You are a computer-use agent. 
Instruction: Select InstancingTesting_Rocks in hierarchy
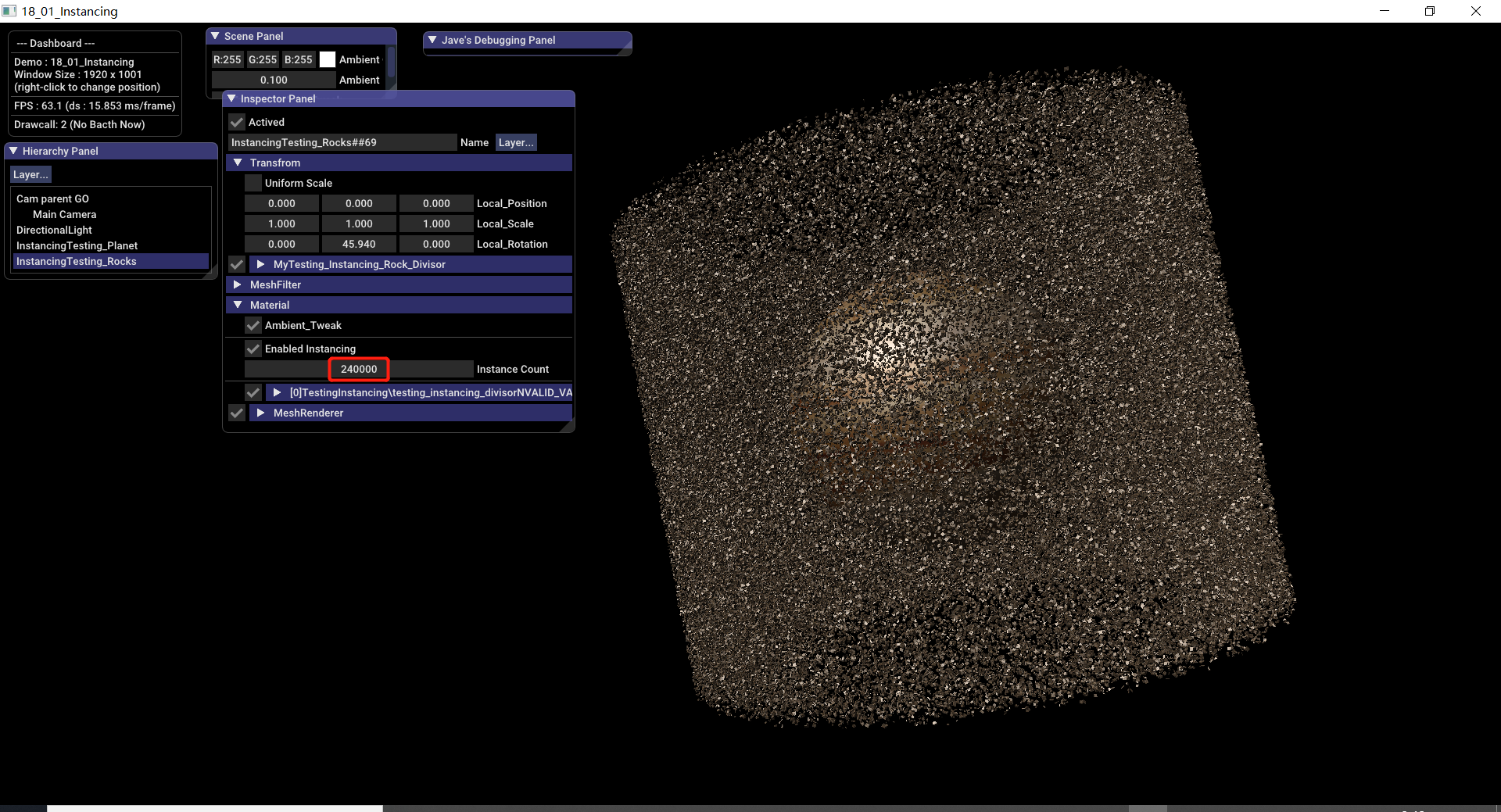pos(110,261)
